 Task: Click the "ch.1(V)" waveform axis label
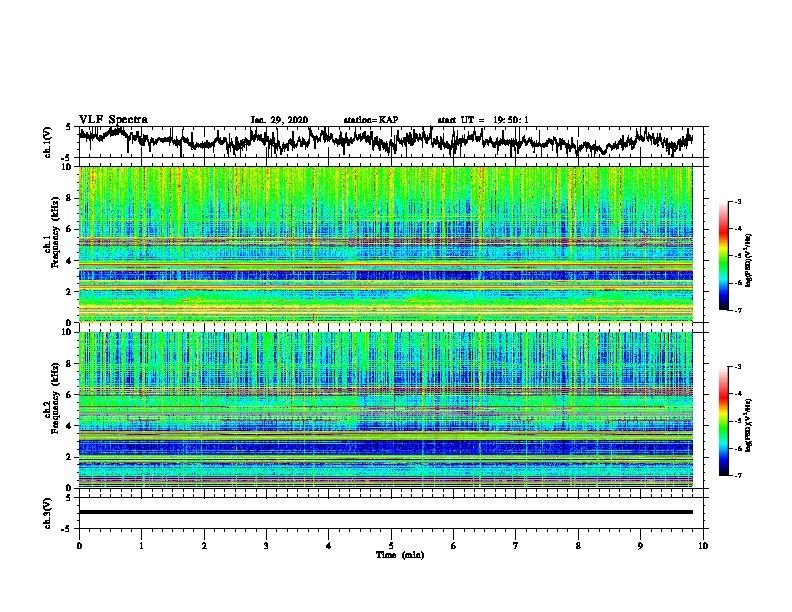click(48, 142)
